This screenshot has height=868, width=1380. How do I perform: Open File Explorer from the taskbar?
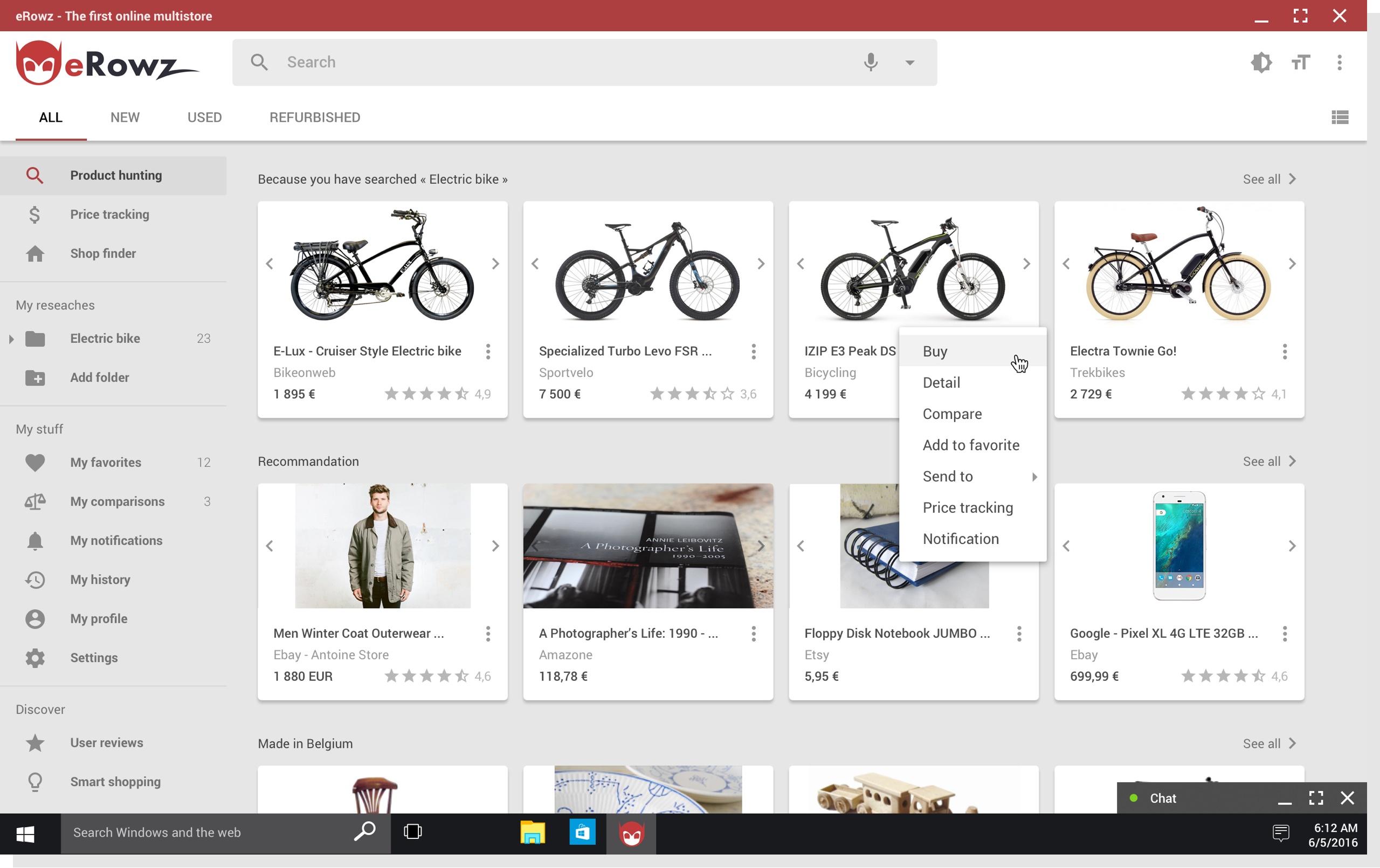532,832
